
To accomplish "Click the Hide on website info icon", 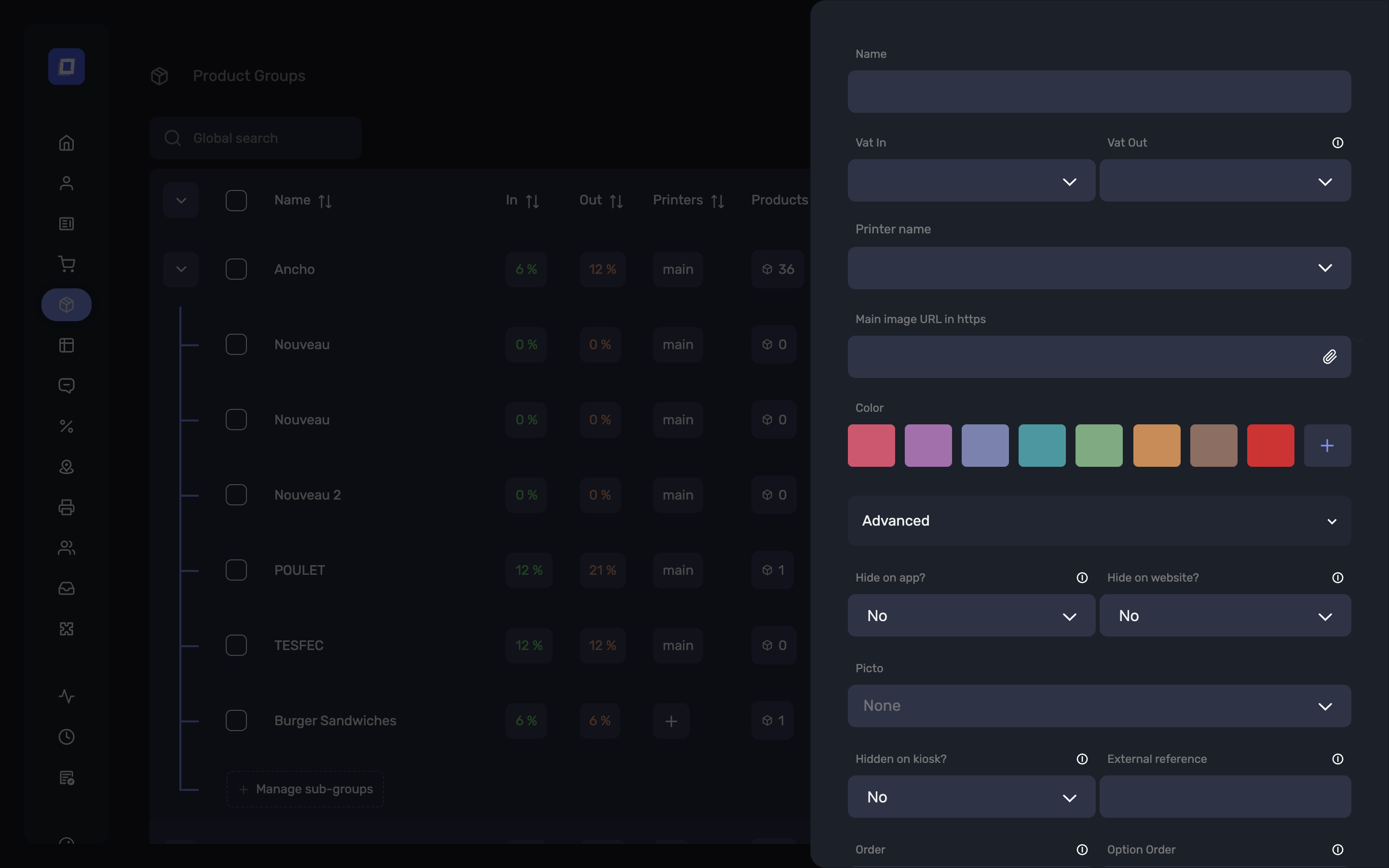I will pos(1337,578).
